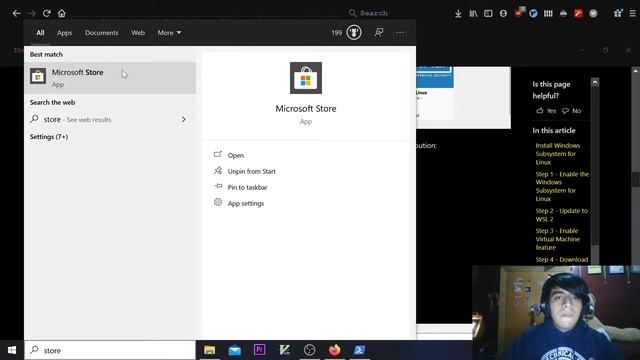The height and width of the screenshot is (360, 640).
Task: Open the red pencil extension icon
Action: pos(578,13)
